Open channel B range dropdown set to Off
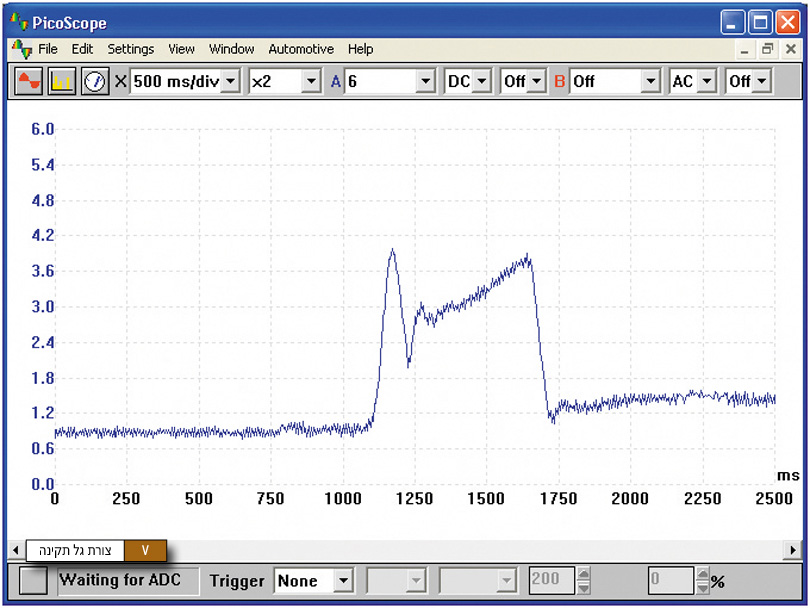Viewport: 810px width, 608px height. tap(651, 81)
